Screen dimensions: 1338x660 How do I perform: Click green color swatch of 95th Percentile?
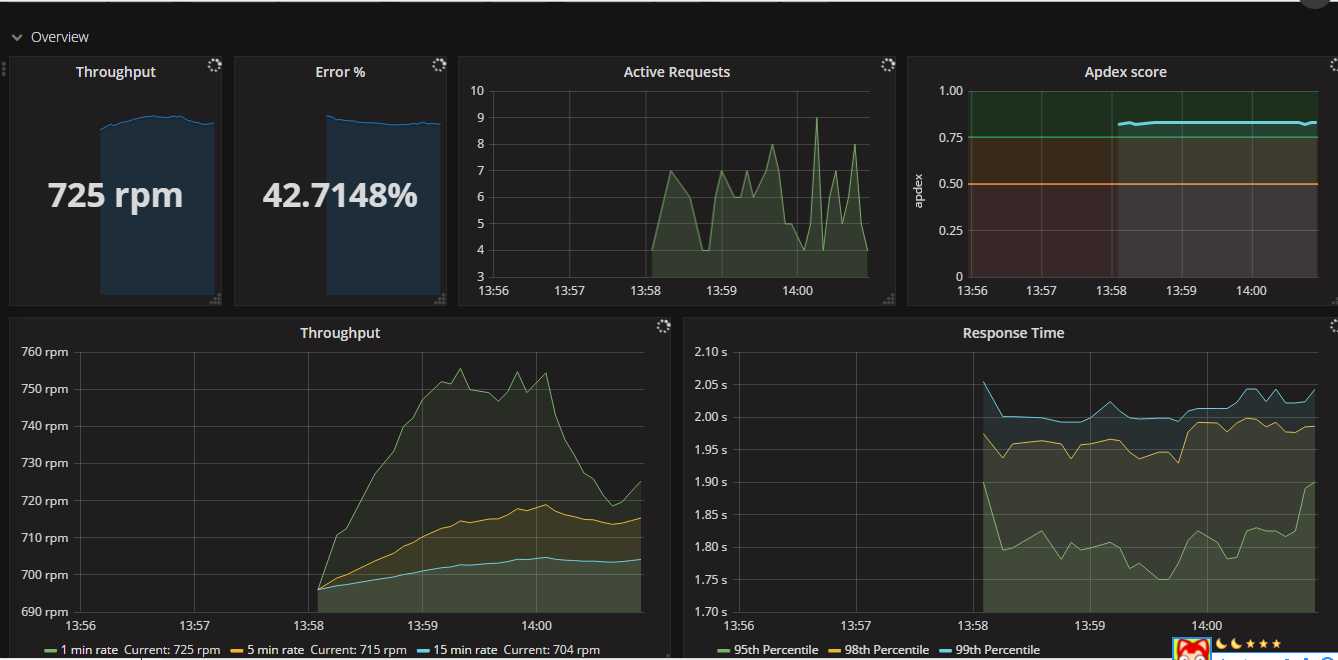pyautogui.click(x=724, y=651)
